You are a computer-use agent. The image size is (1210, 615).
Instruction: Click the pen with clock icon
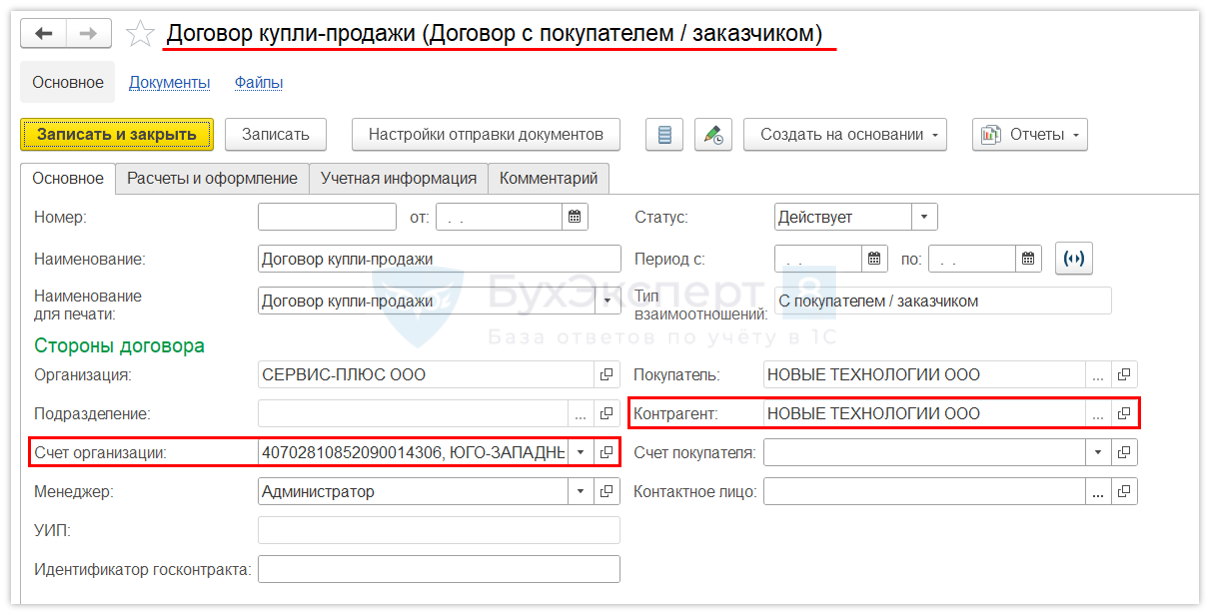click(x=713, y=135)
